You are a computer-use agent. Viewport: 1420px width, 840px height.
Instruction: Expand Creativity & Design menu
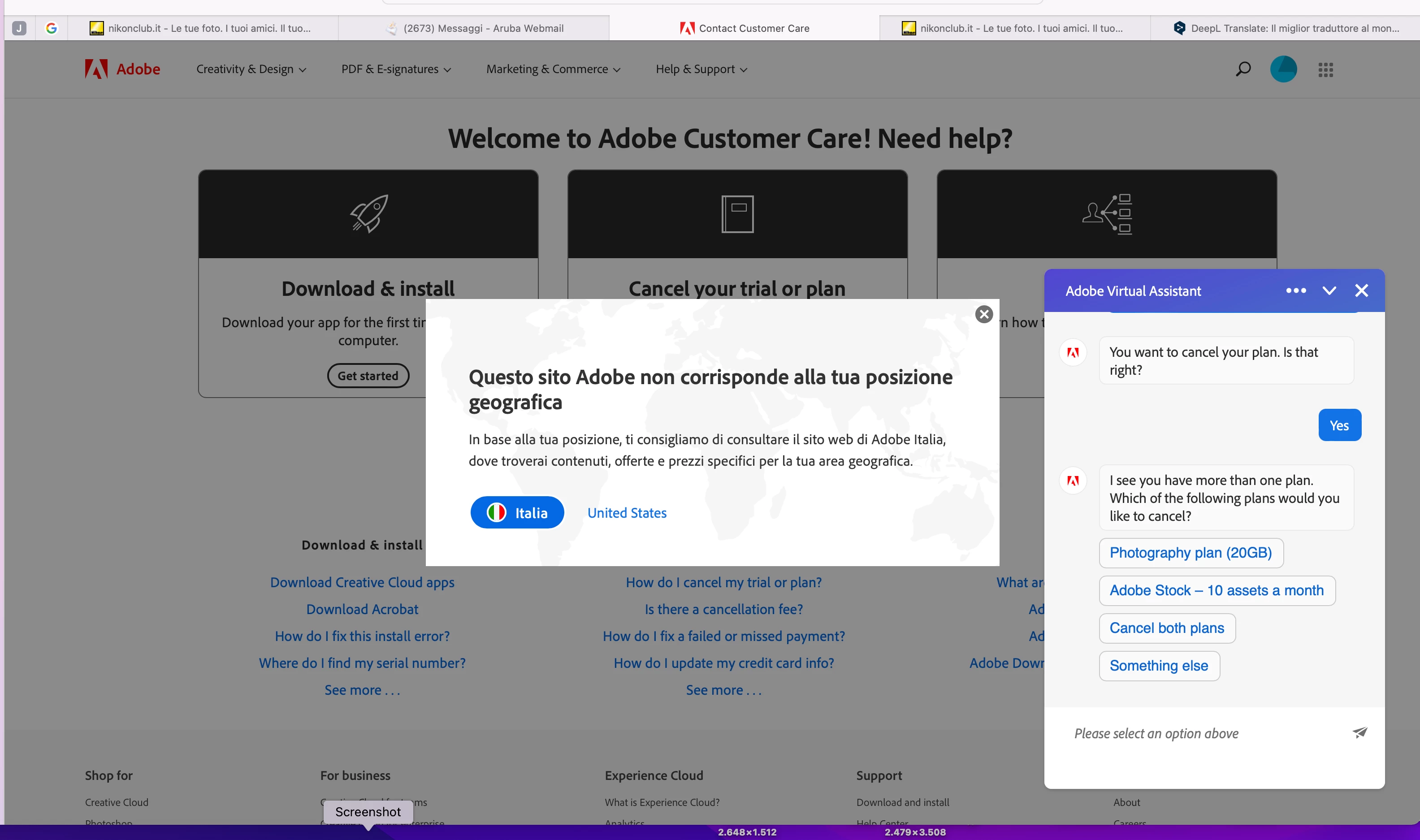[x=251, y=69]
